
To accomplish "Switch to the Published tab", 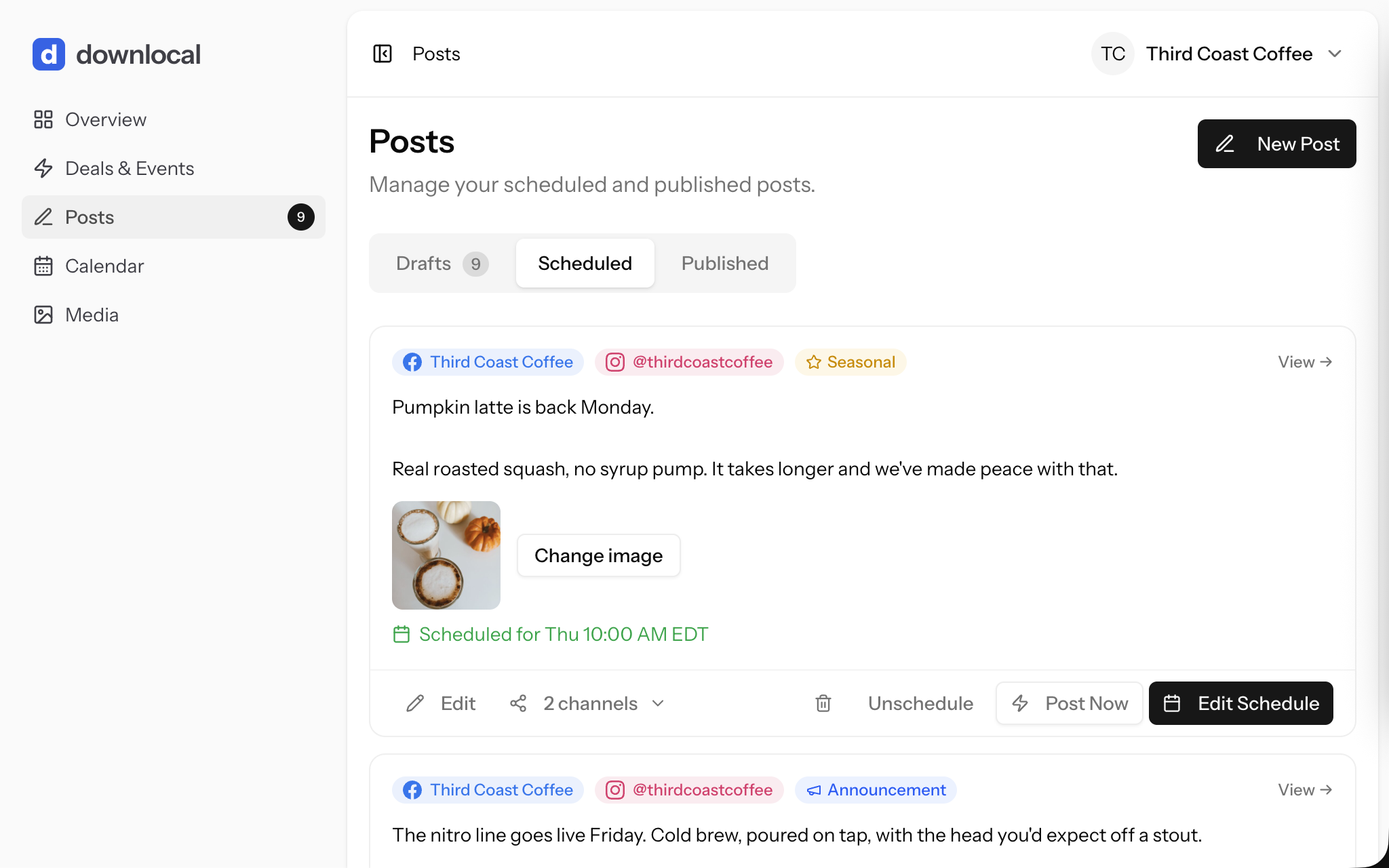I will [725, 263].
